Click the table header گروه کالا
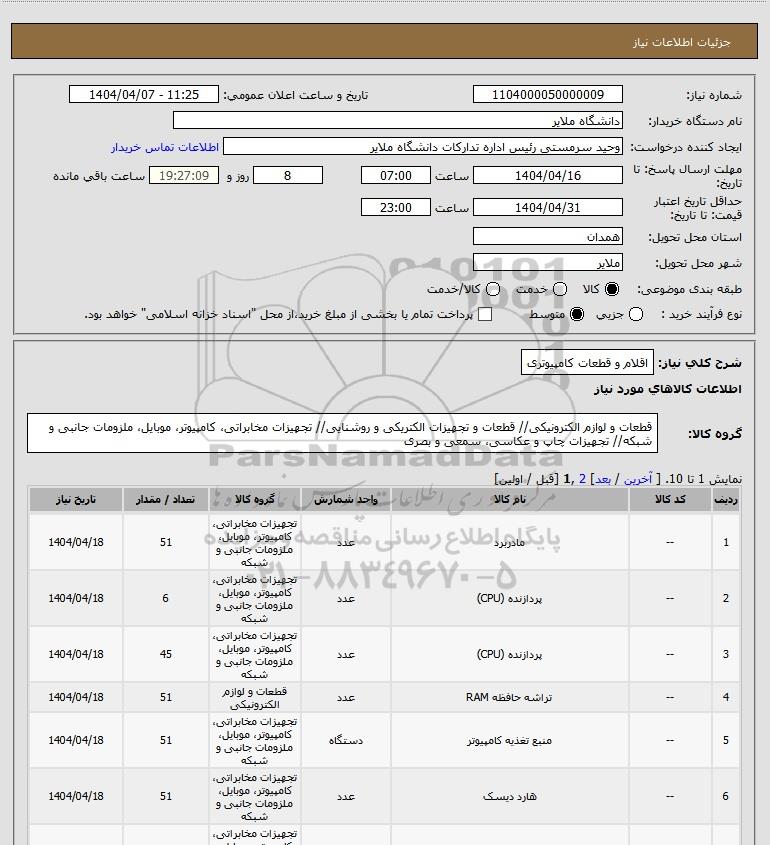 254,500
